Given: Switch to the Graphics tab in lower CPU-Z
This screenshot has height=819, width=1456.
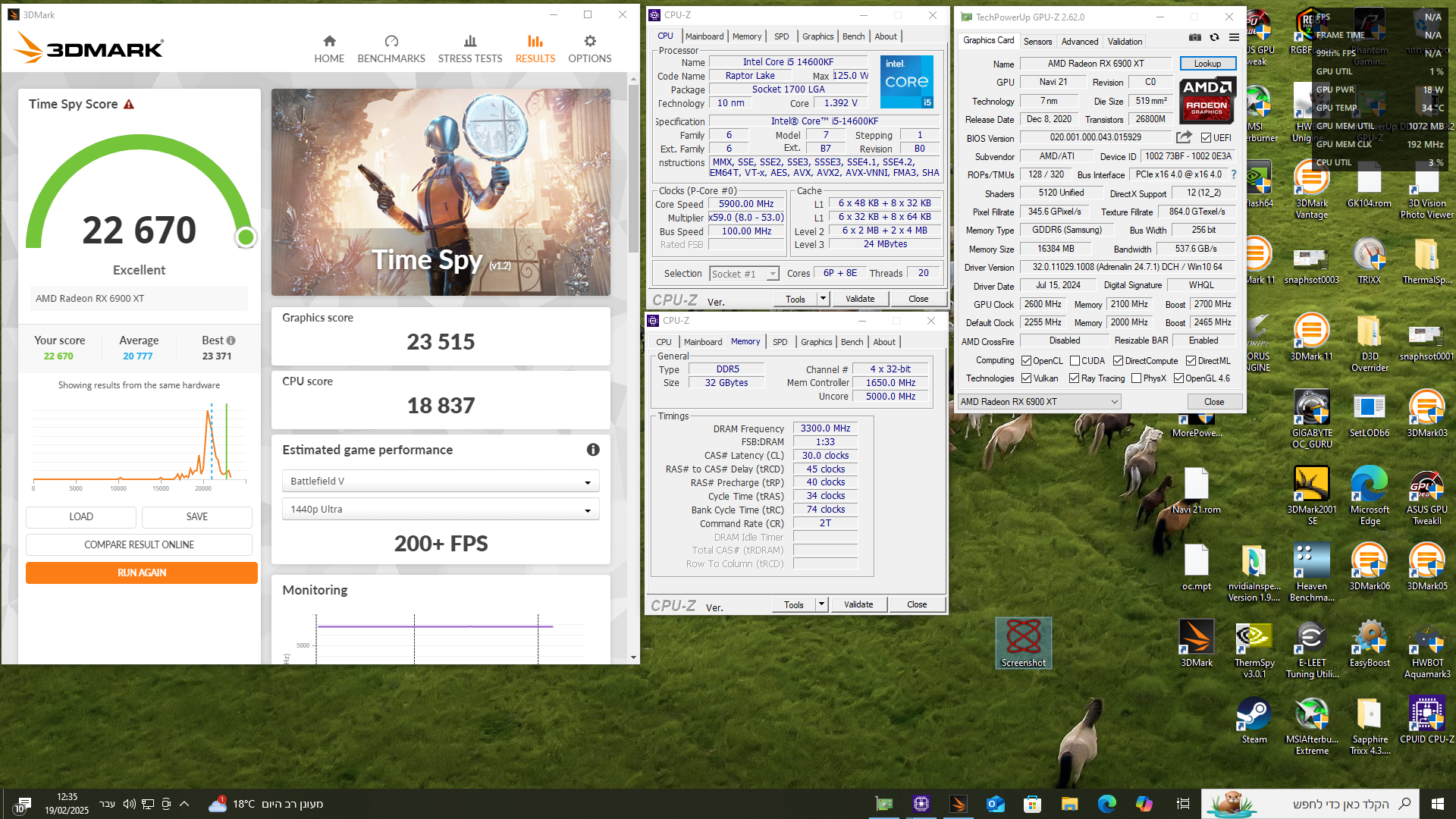Looking at the screenshot, I should (816, 342).
